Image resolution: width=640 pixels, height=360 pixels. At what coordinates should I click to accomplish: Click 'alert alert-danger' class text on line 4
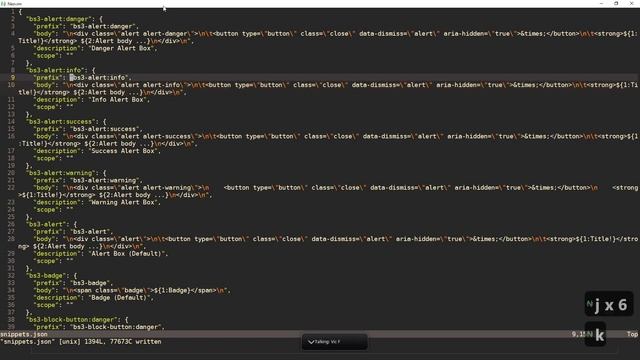click(x=154, y=33)
